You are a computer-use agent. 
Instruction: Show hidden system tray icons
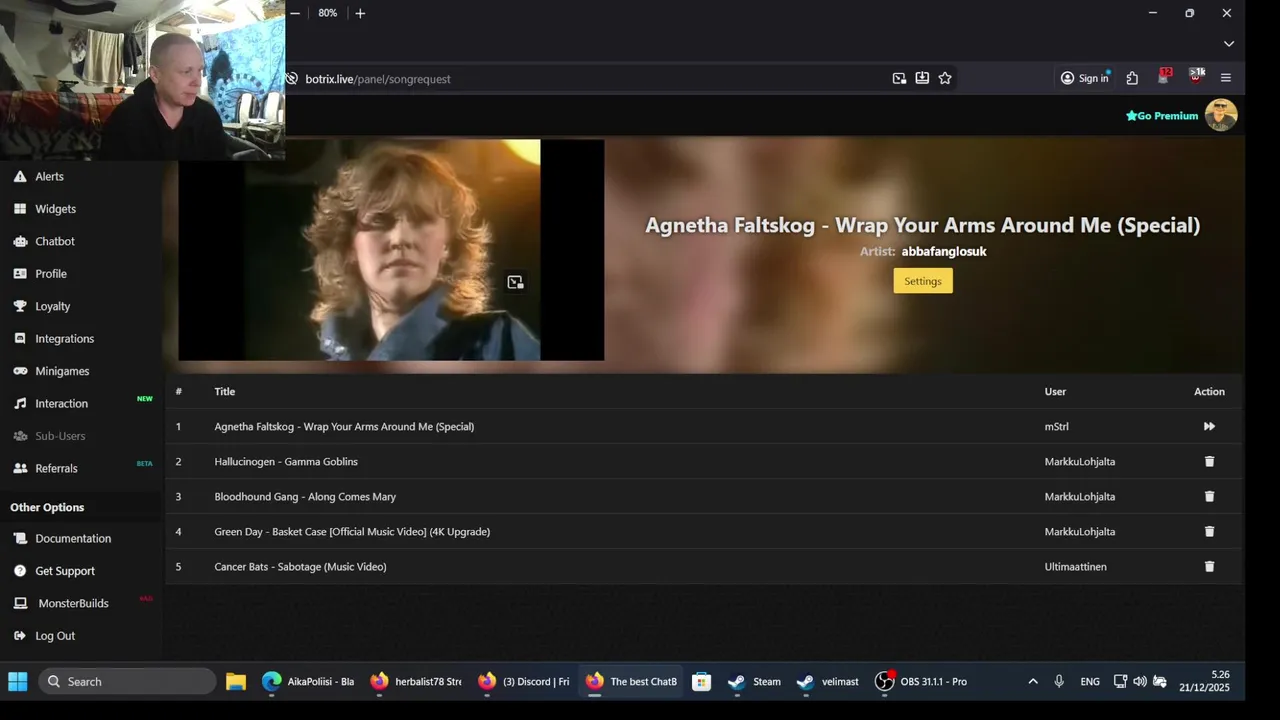1033,681
